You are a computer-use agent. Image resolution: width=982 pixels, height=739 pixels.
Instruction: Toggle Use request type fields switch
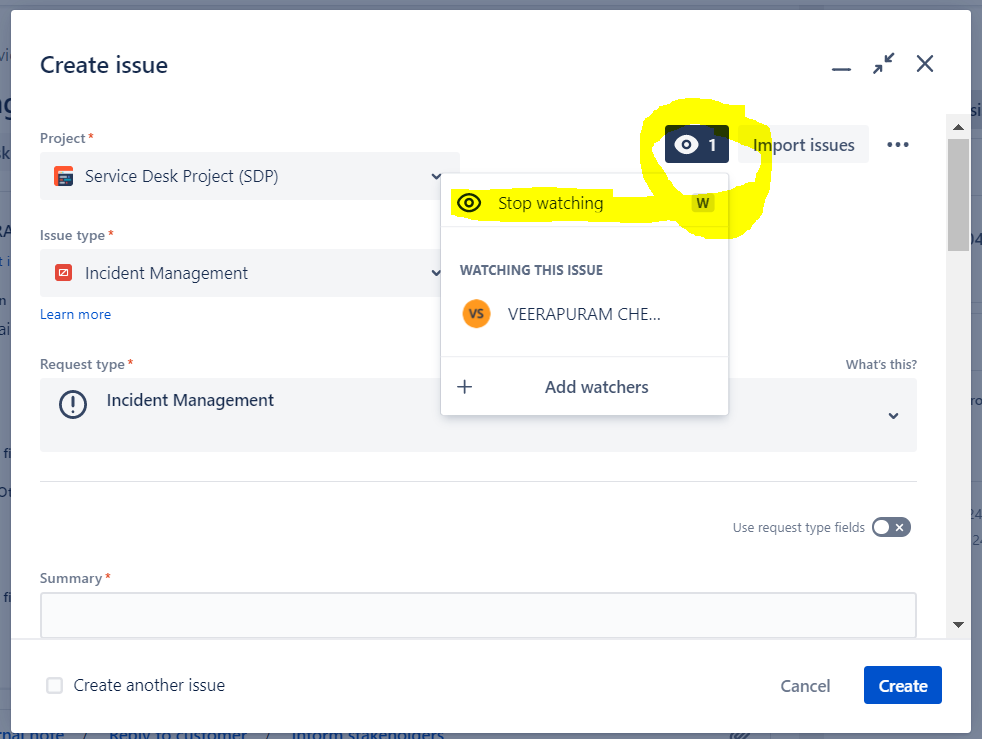891,527
